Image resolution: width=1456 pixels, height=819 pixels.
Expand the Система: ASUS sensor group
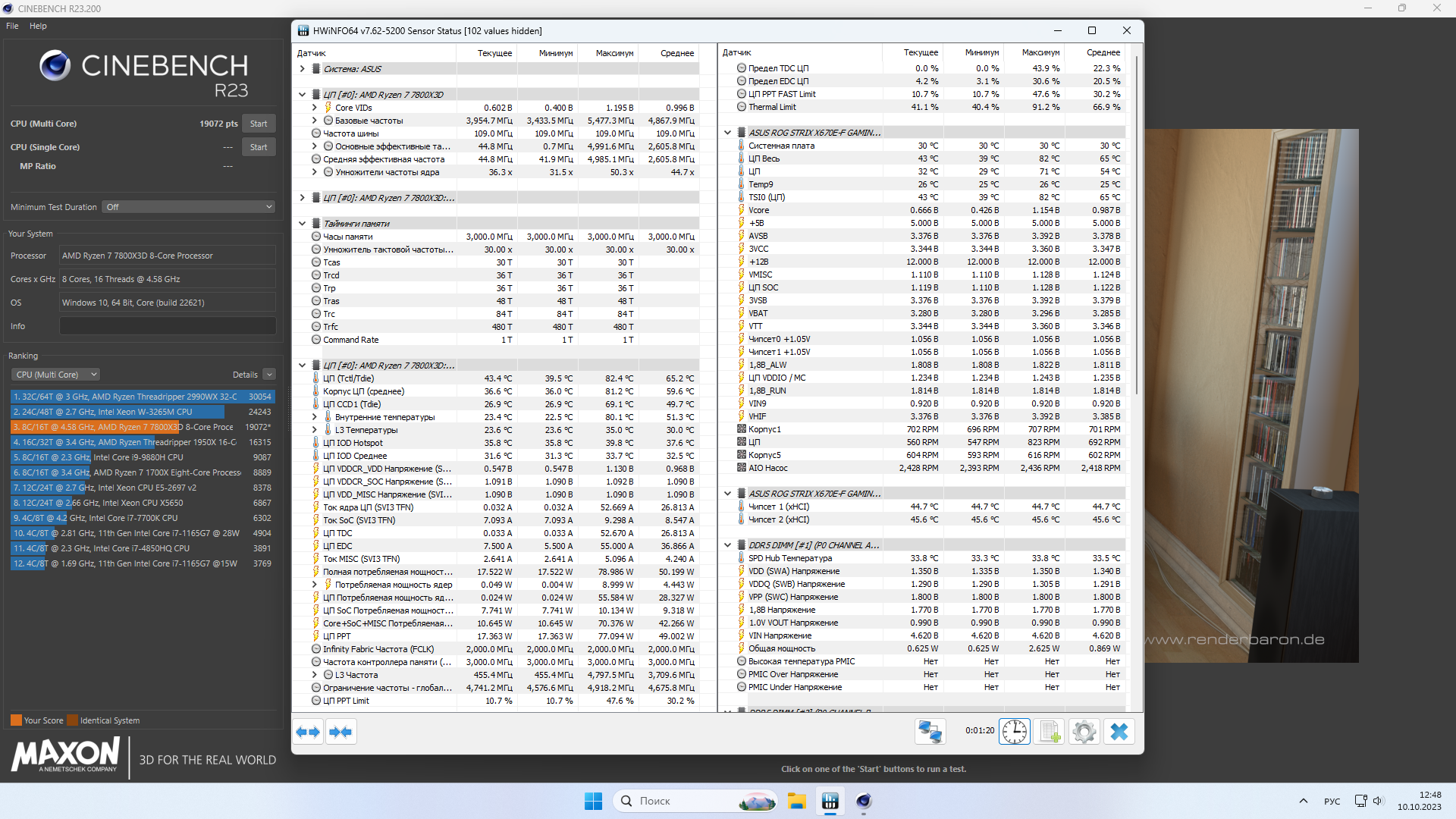tap(302, 69)
